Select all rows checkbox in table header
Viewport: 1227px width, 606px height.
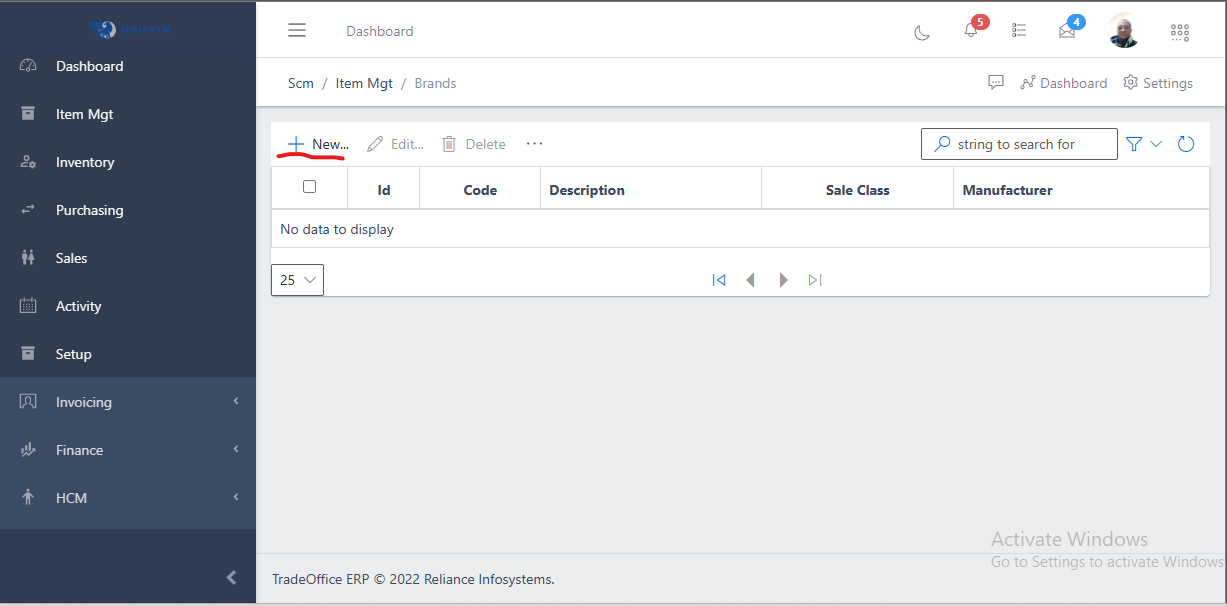[309, 187]
